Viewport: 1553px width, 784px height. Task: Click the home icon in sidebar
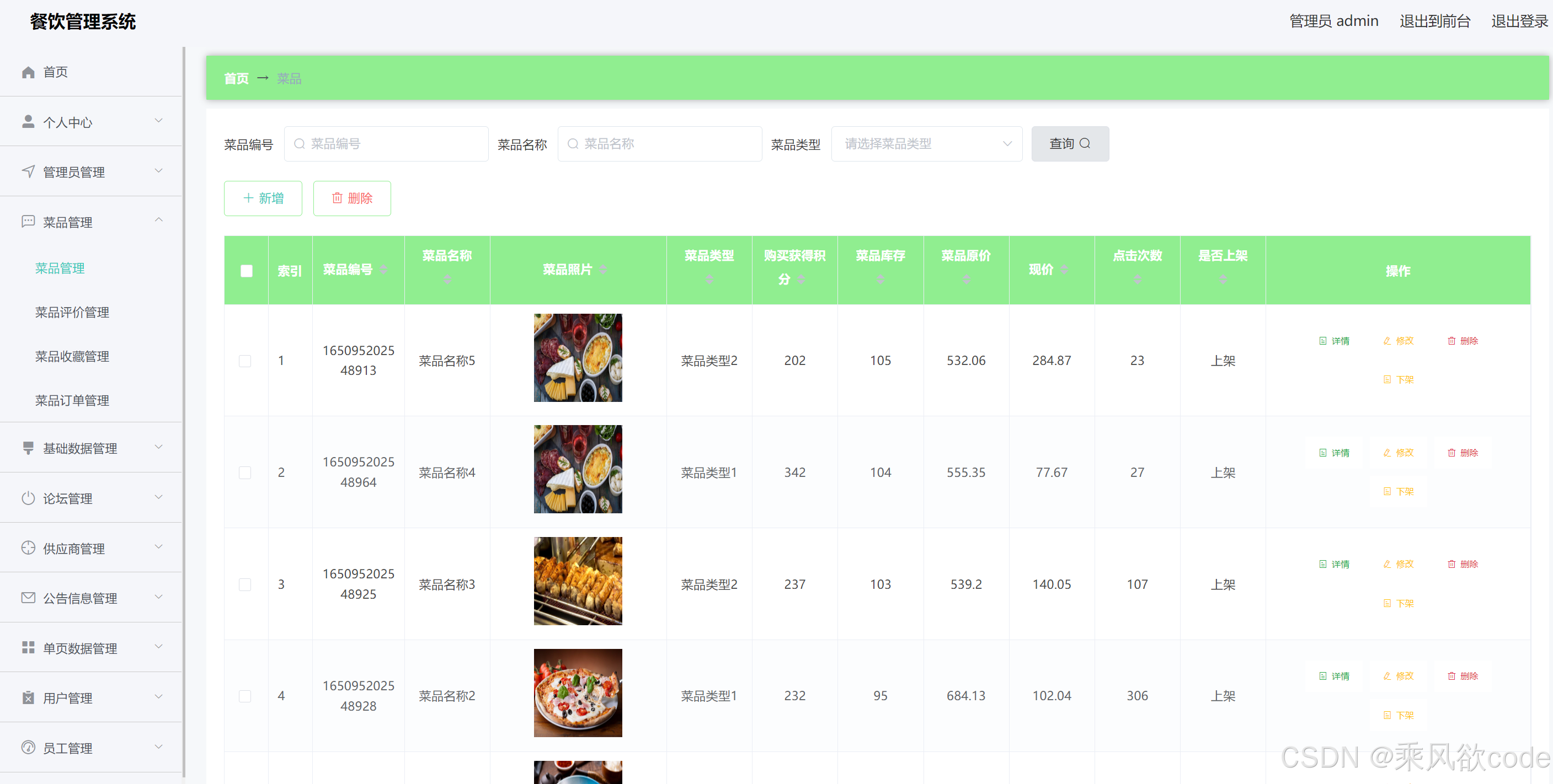[x=28, y=72]
